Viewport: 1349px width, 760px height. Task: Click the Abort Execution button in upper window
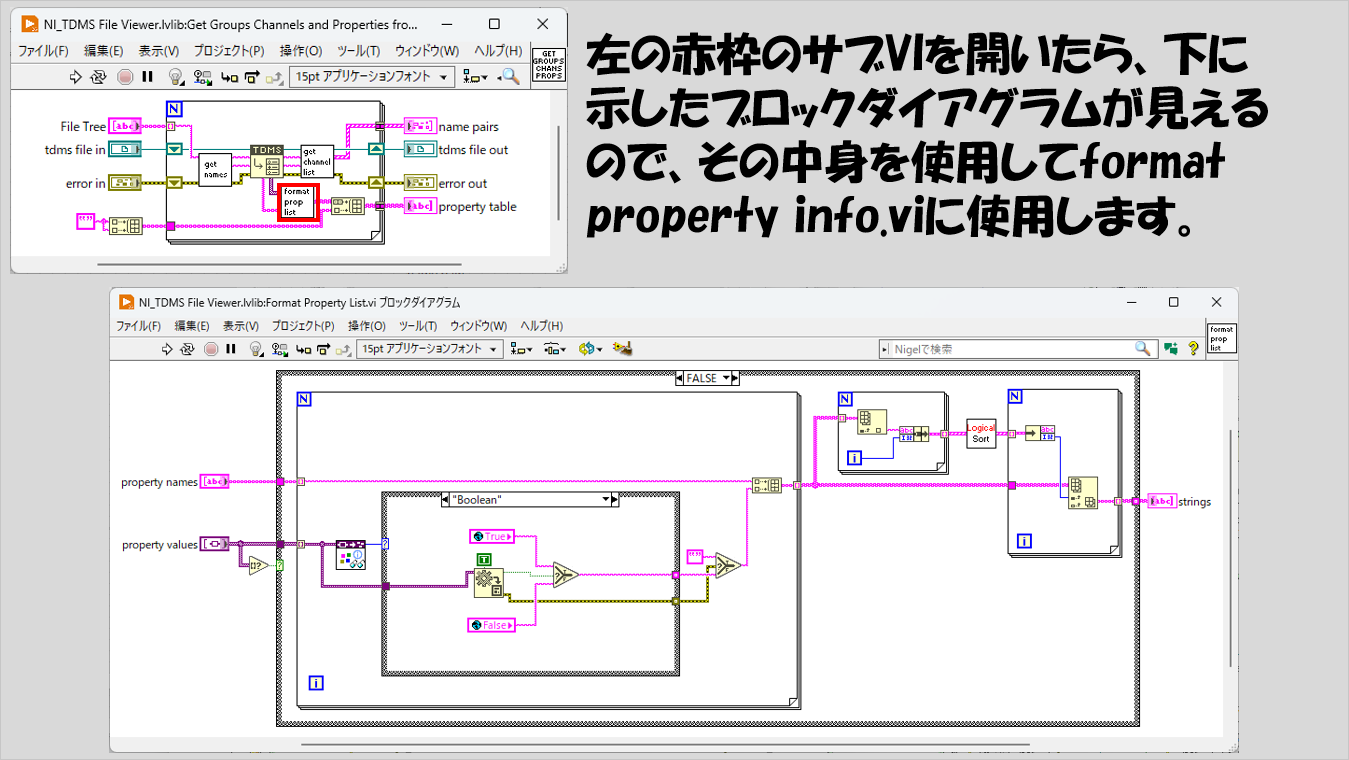click(x=125, y=76)
